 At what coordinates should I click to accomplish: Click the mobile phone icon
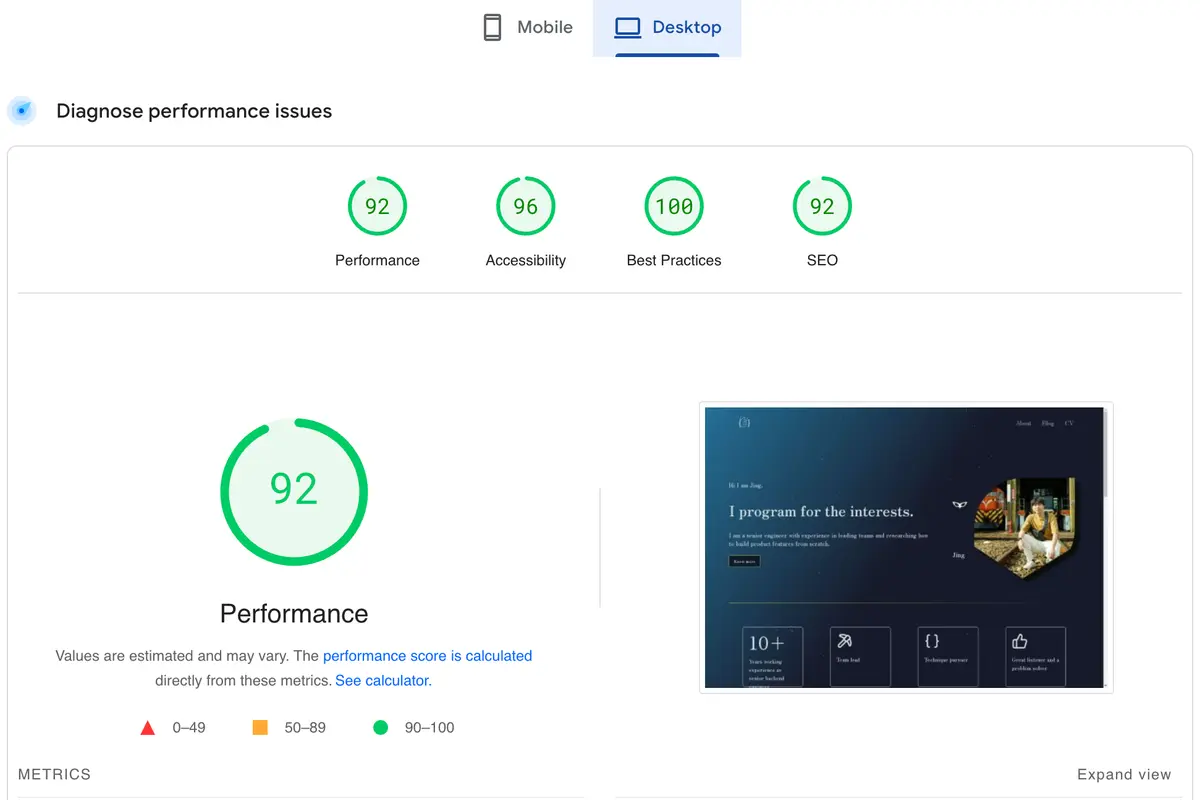pyautogui.click(x=492, y=28)
